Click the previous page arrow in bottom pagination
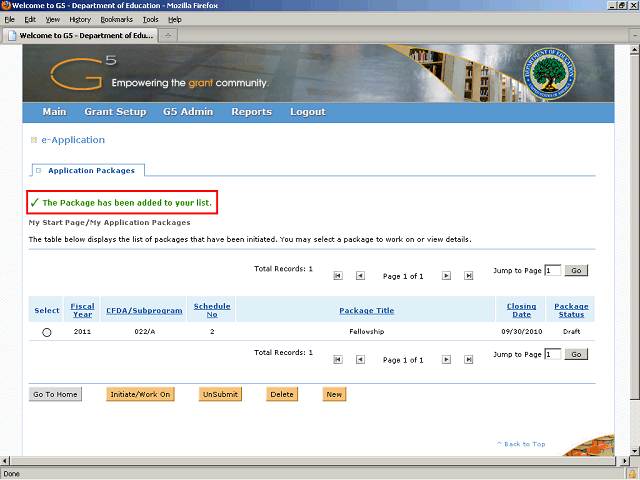The width and height of the screenshot is (640, 480). point(360,360)
